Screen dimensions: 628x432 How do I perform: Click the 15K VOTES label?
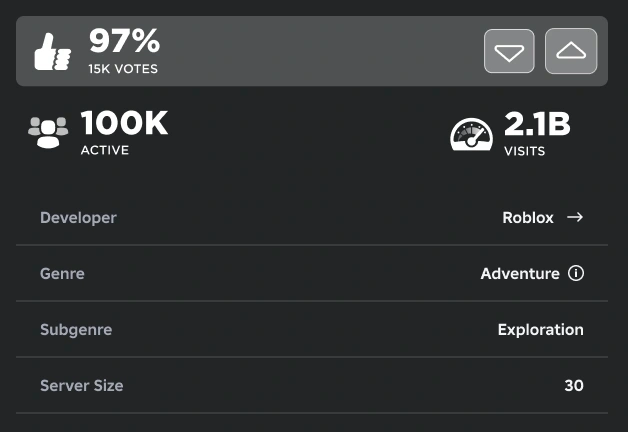pyautogui.click(x=123, y=69)
